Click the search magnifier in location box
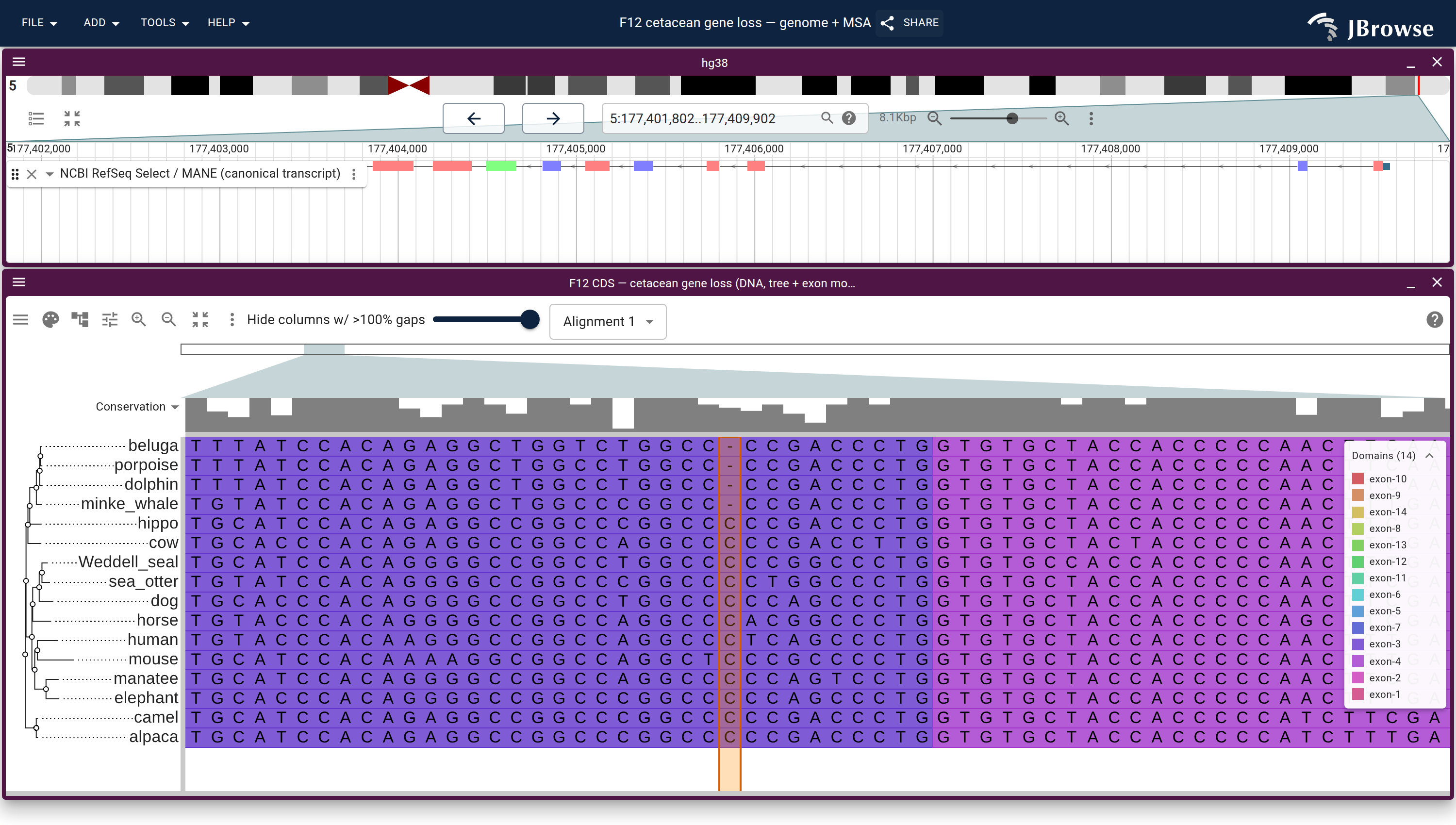 pos(827,118)
